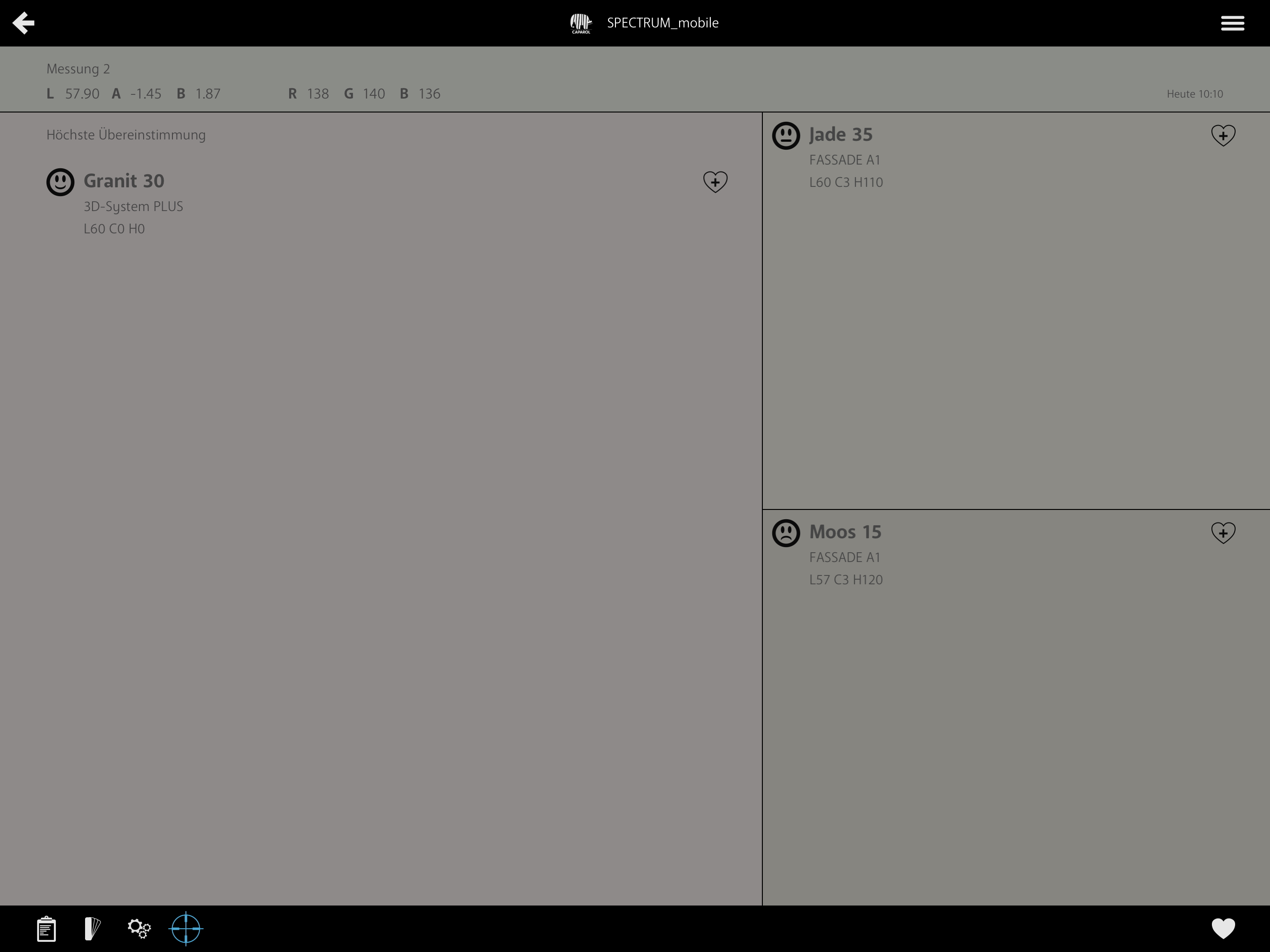Click the 3D-System PLUS label
The width and height of the screenshot is (1270, 952).
(133, 207)
